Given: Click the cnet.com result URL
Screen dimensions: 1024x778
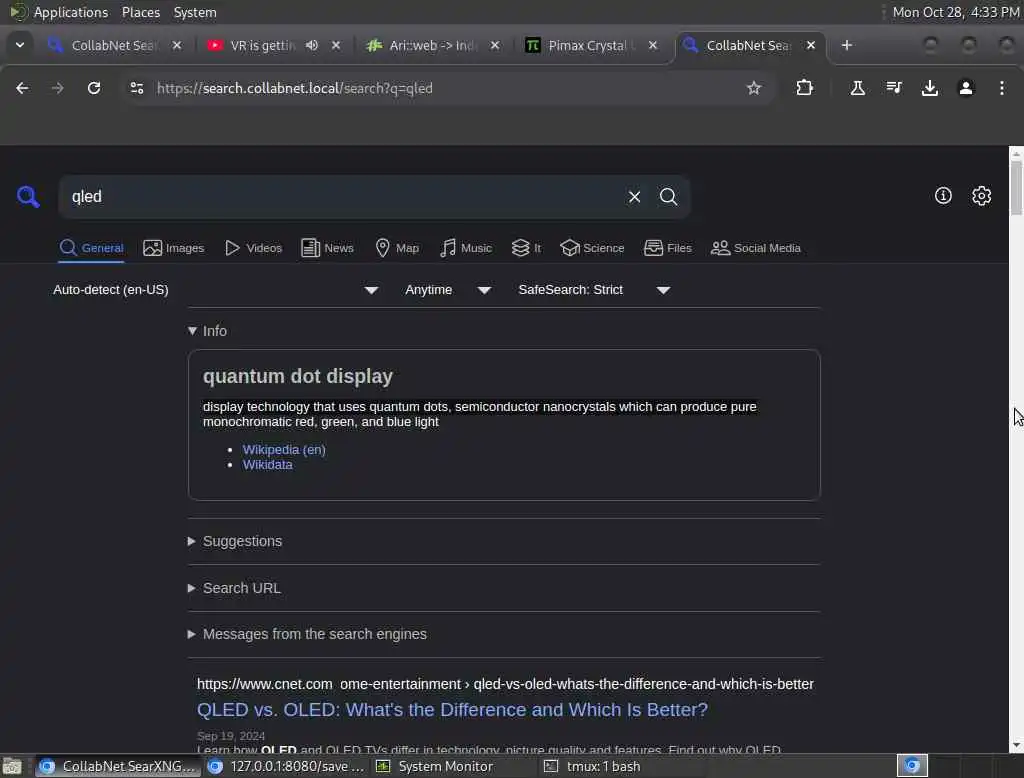Looking at the screenshot, I should 505,684.
